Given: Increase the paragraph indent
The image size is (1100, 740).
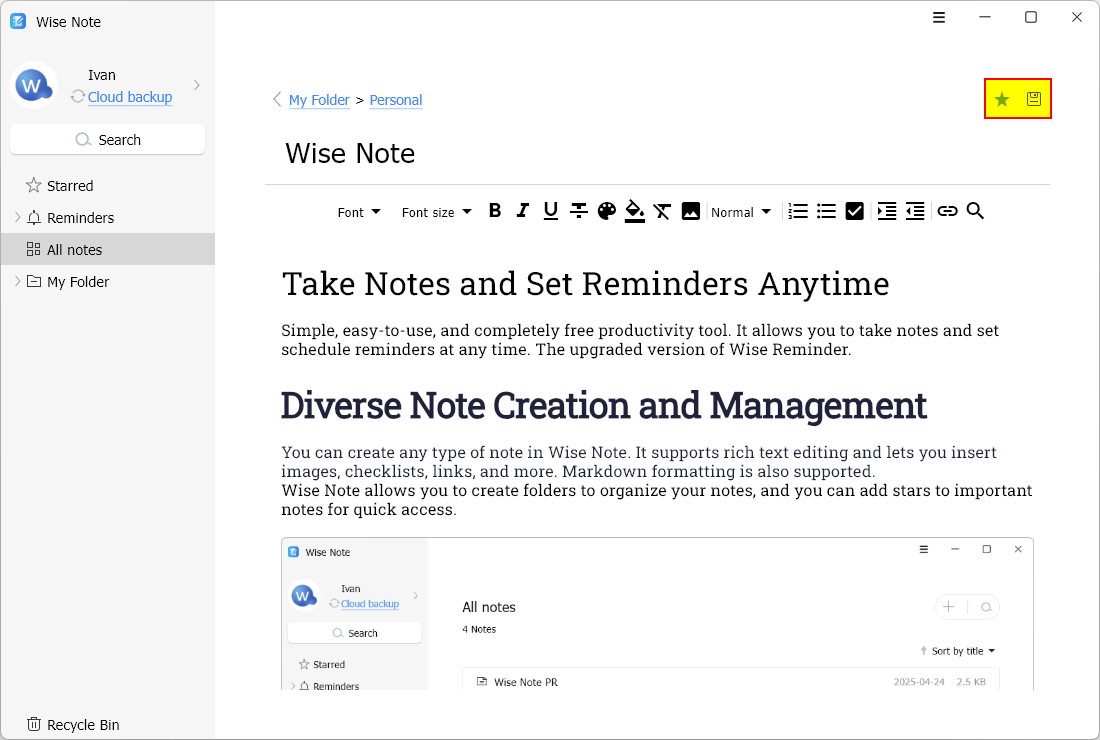Looking at the screenshot, I should tap(887, 211).
